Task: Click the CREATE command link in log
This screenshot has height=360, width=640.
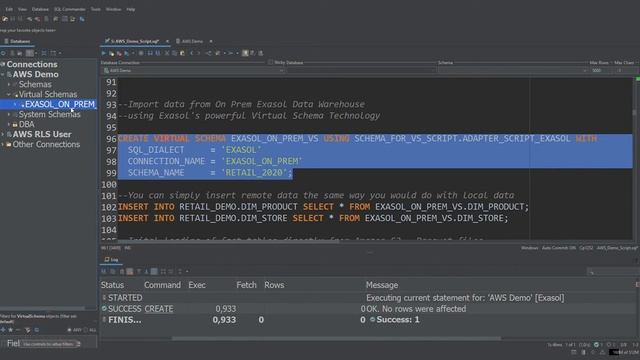Action: point(159,309)
